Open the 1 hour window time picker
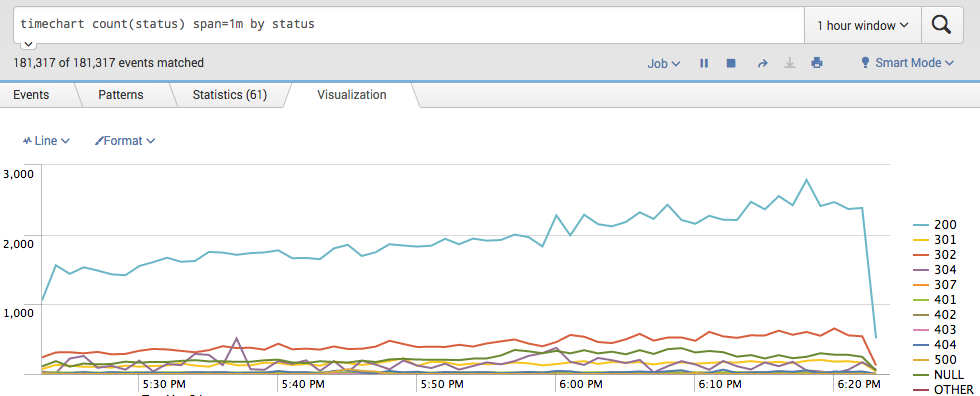 point(862,26)
